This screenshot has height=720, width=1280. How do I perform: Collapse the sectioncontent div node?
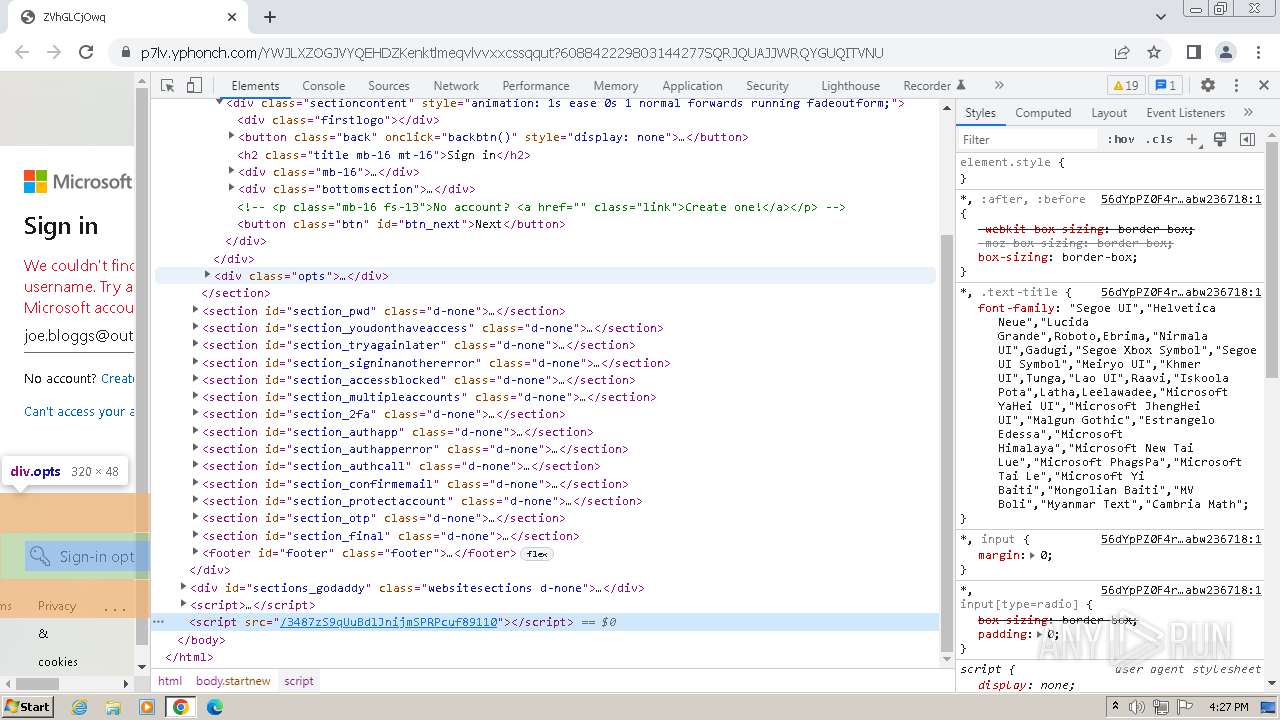tap(220, 103)
